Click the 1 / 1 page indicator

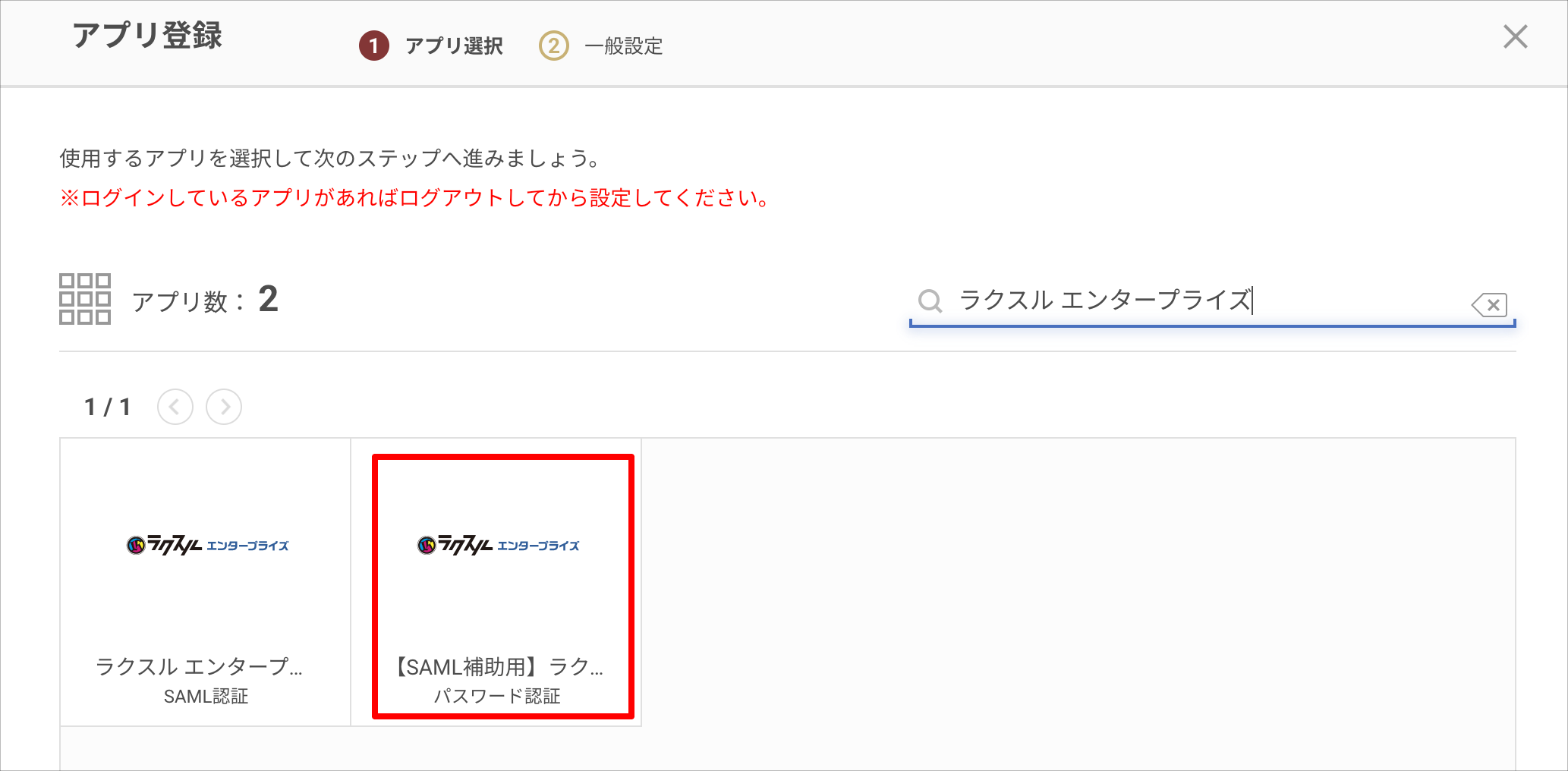coord(108,408)
